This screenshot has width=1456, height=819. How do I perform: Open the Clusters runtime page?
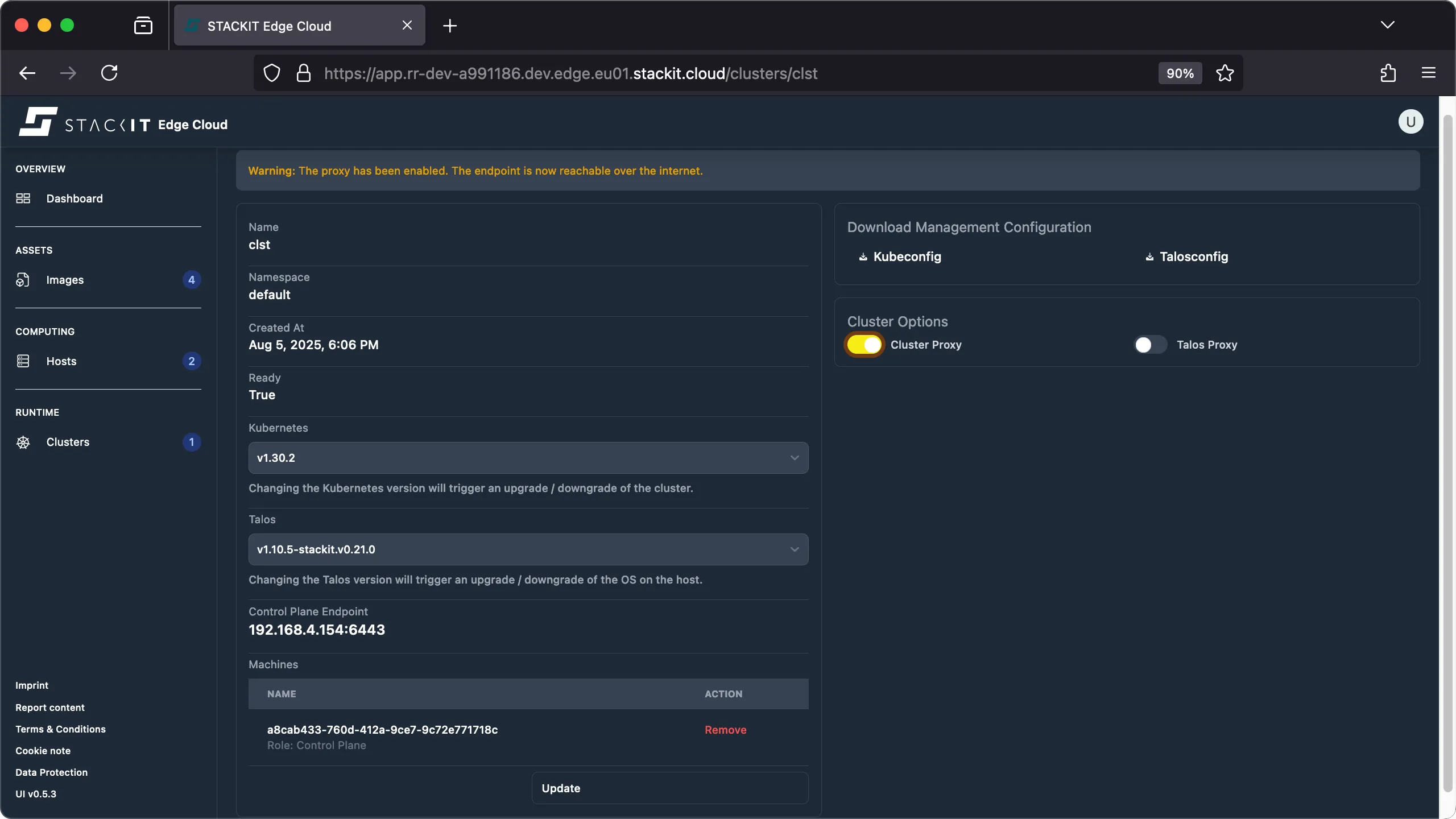(x=68, y=442)
